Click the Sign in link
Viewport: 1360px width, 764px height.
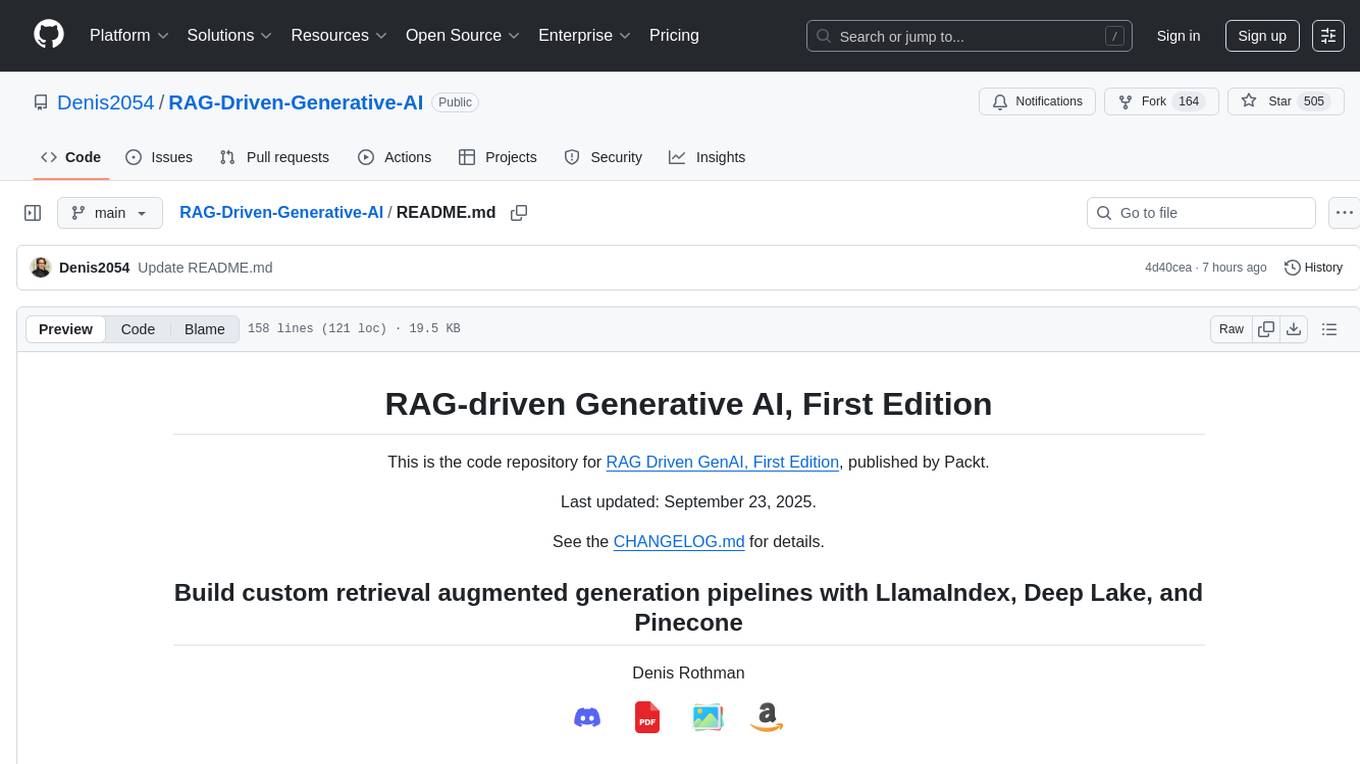point(1178,36)
